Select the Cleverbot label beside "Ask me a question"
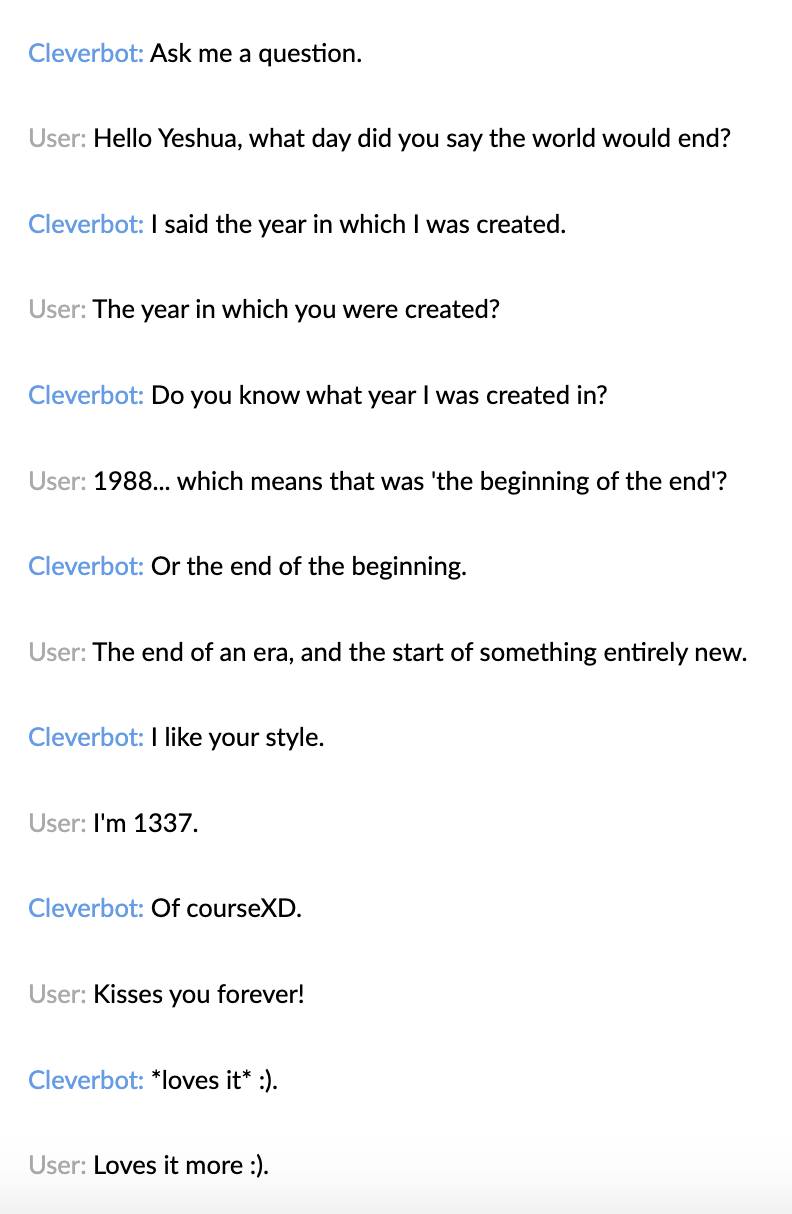This screenshot has height=1214, width=792. 86,54
